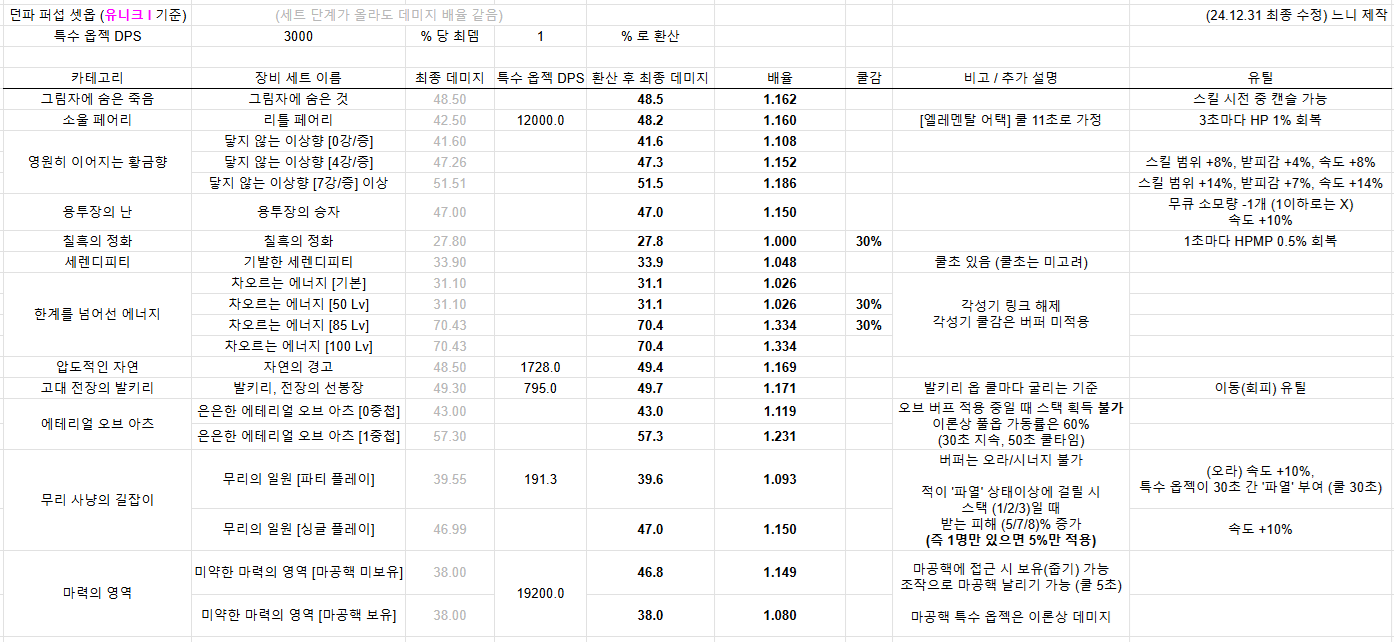Screen dimensions: 1394x642
Task: Select the '카테고리' column header cell
Action: [97, 78]
